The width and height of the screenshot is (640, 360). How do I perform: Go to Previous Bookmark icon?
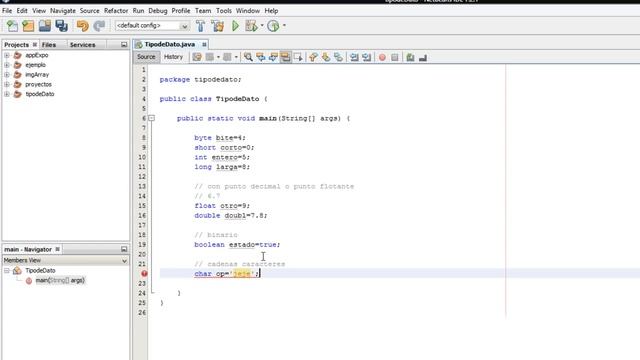click(313, 58)
